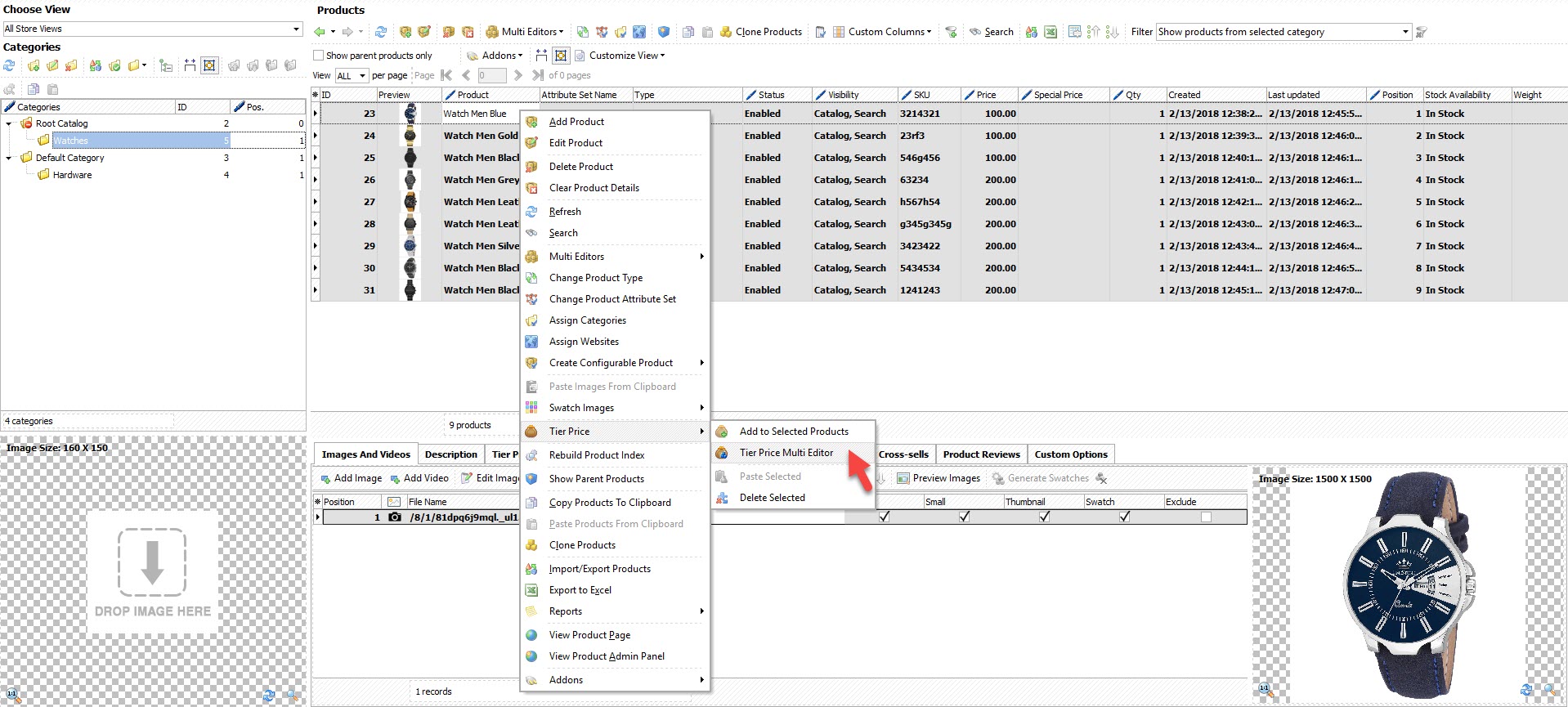
Task: Click the blue shield icon in Products toolbar
Action: point(664,32)
